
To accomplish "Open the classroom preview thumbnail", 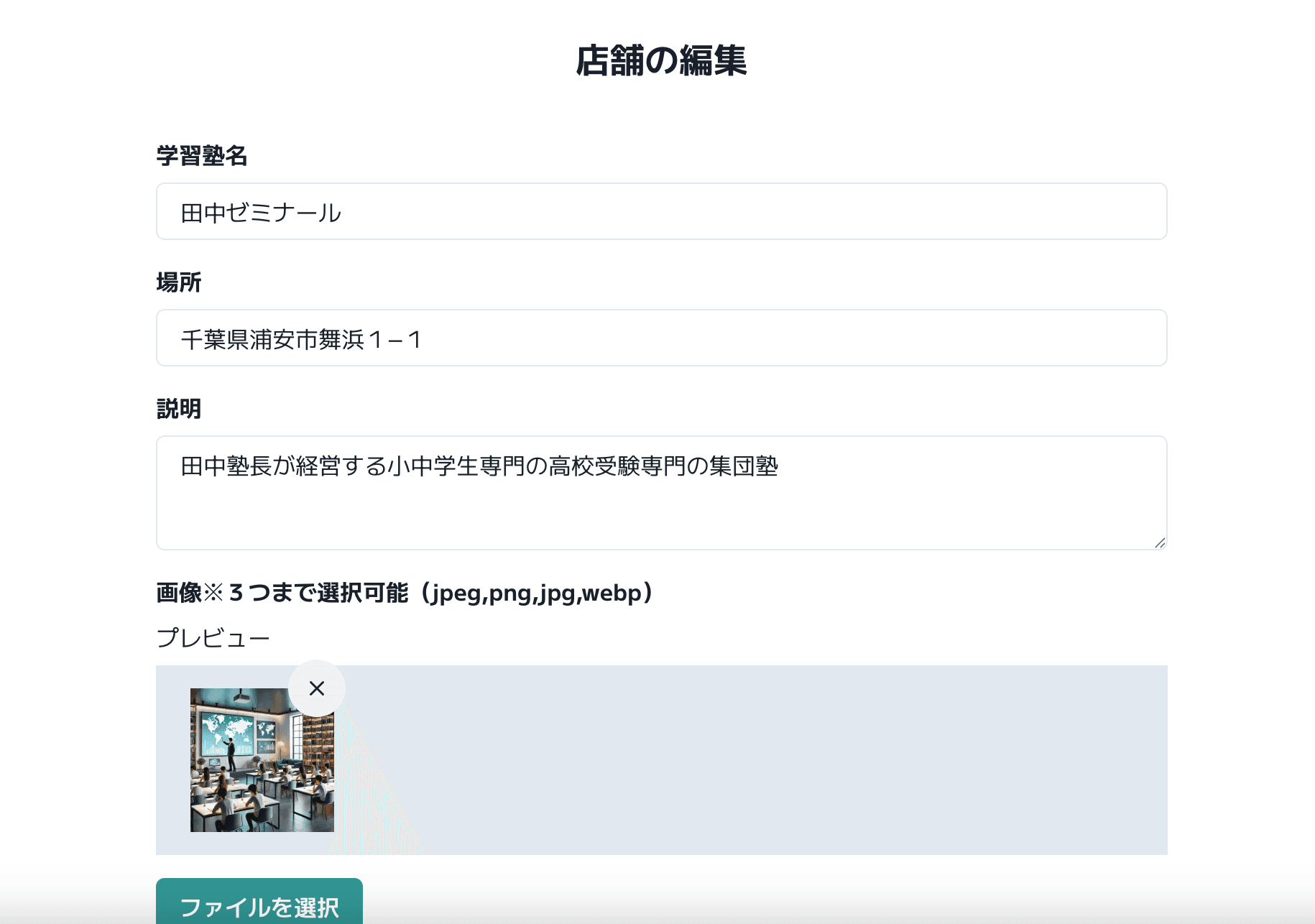I will point(262,760).
